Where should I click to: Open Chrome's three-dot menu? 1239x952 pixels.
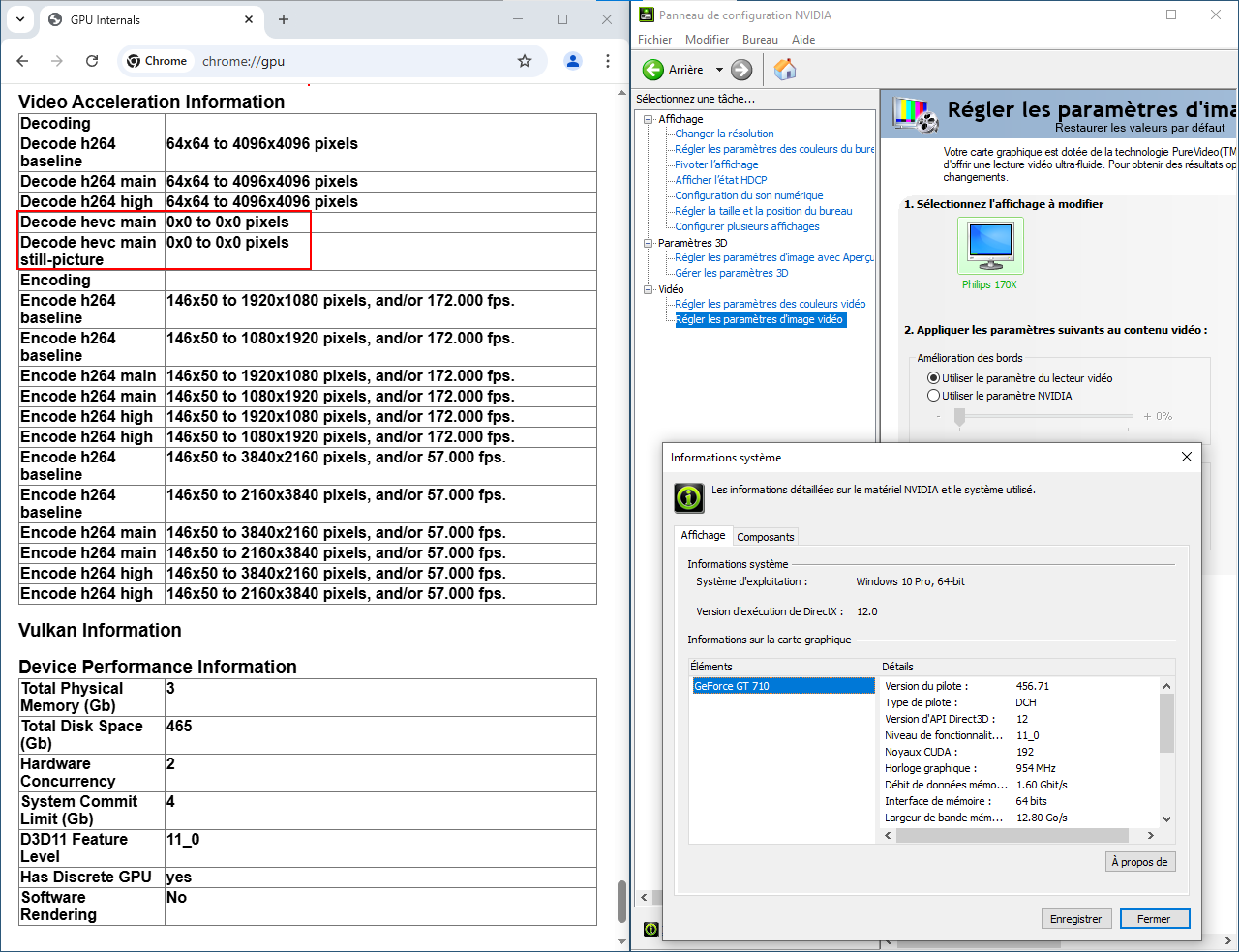[608, 61]
